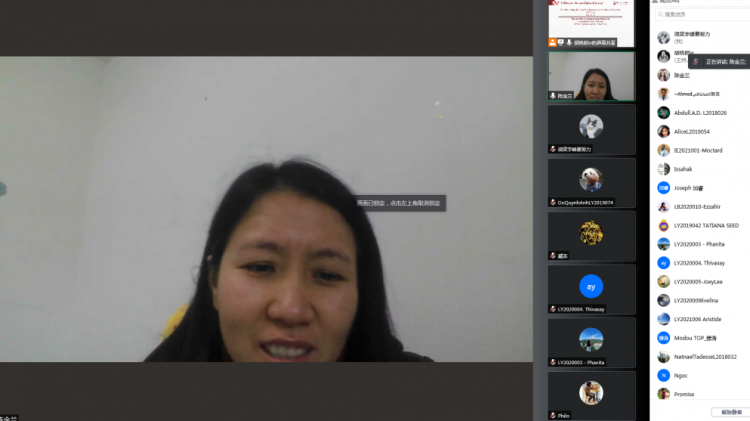Click the host avatar, second in member list
The image size is (750, 421).
(x=663, y=56)
